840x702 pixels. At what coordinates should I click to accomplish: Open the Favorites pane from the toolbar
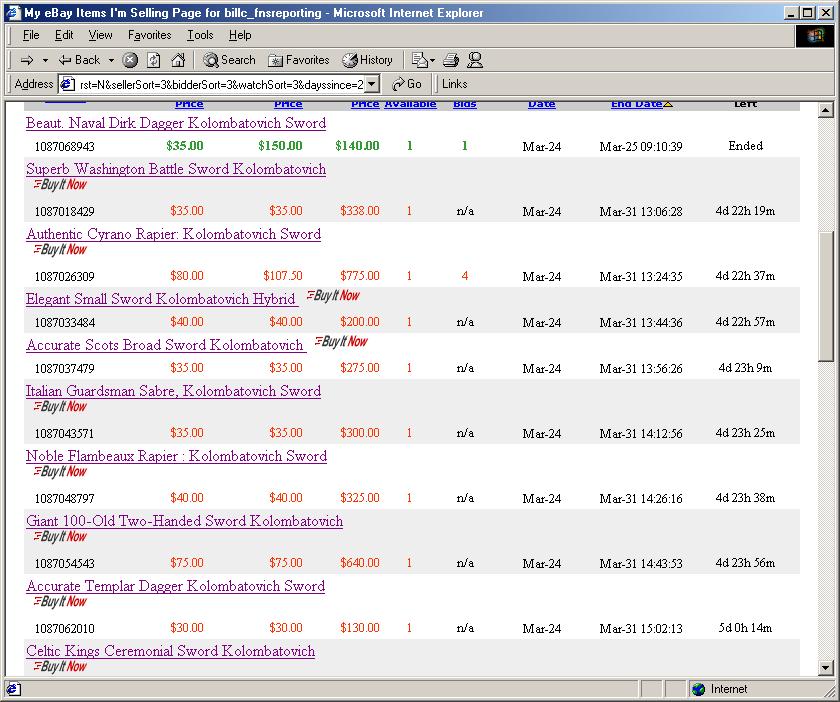coord(298,60)
